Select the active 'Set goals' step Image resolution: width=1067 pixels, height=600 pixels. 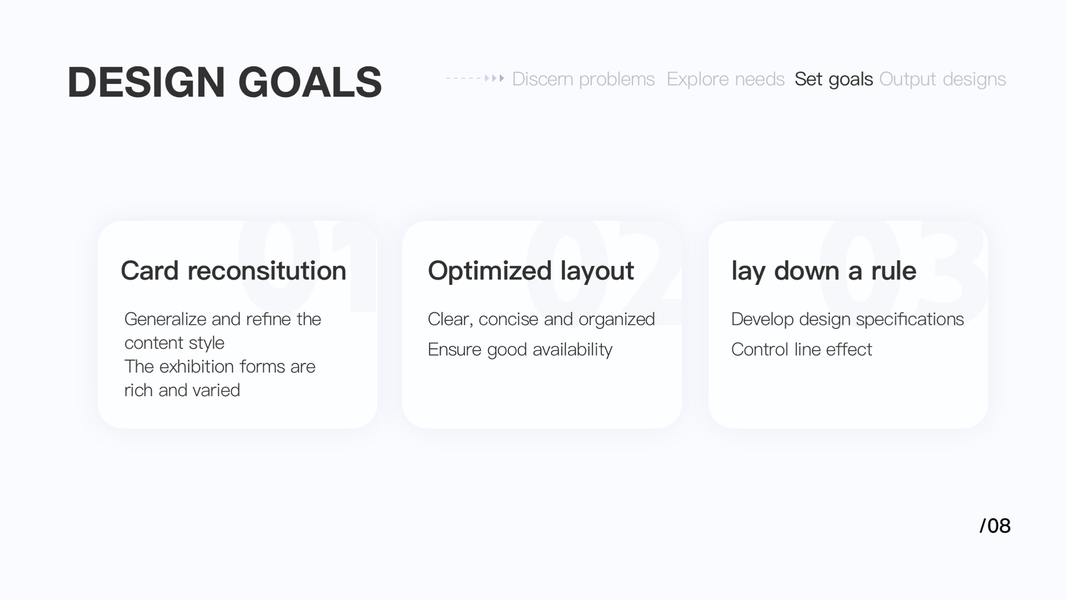click(833, 79)
